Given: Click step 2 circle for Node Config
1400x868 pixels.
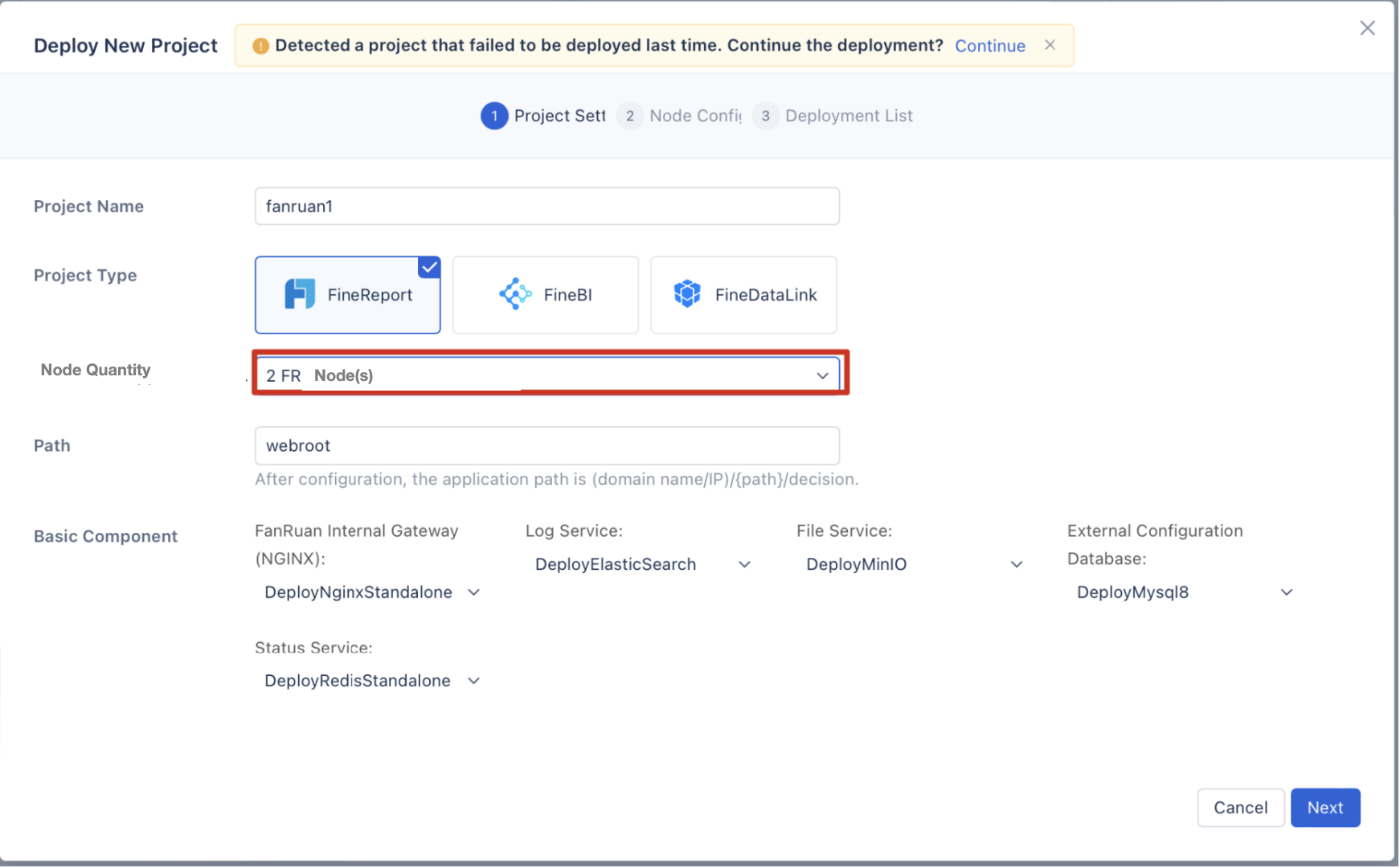Looking at the screenshot, I should pyautogui.click(x=629, y=116).
